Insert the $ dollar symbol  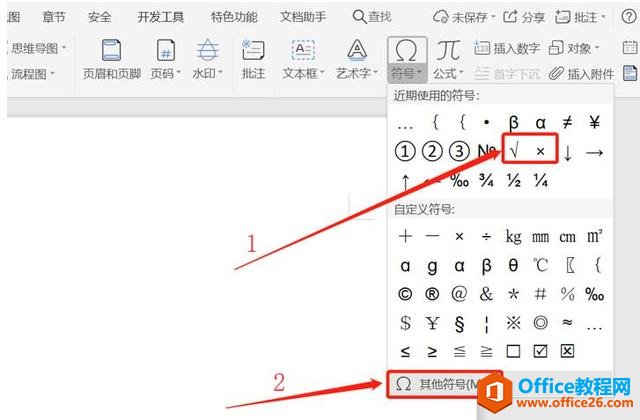pyautogui.click(x=405, y=323)
